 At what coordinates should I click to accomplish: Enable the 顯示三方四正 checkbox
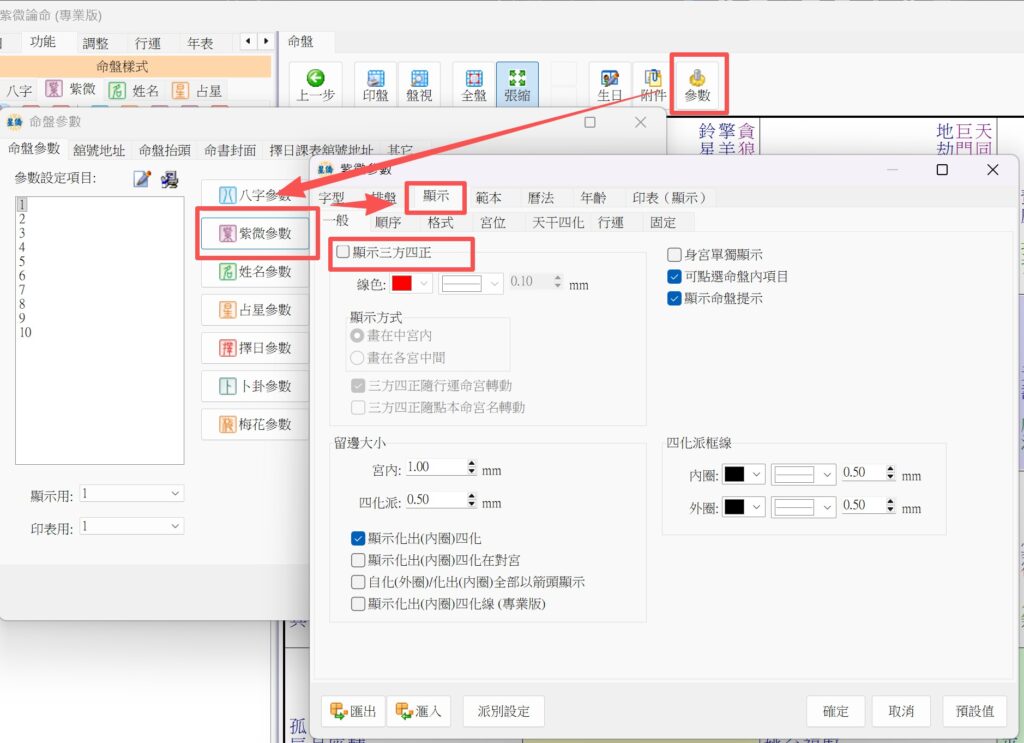(x=344, y=253)
